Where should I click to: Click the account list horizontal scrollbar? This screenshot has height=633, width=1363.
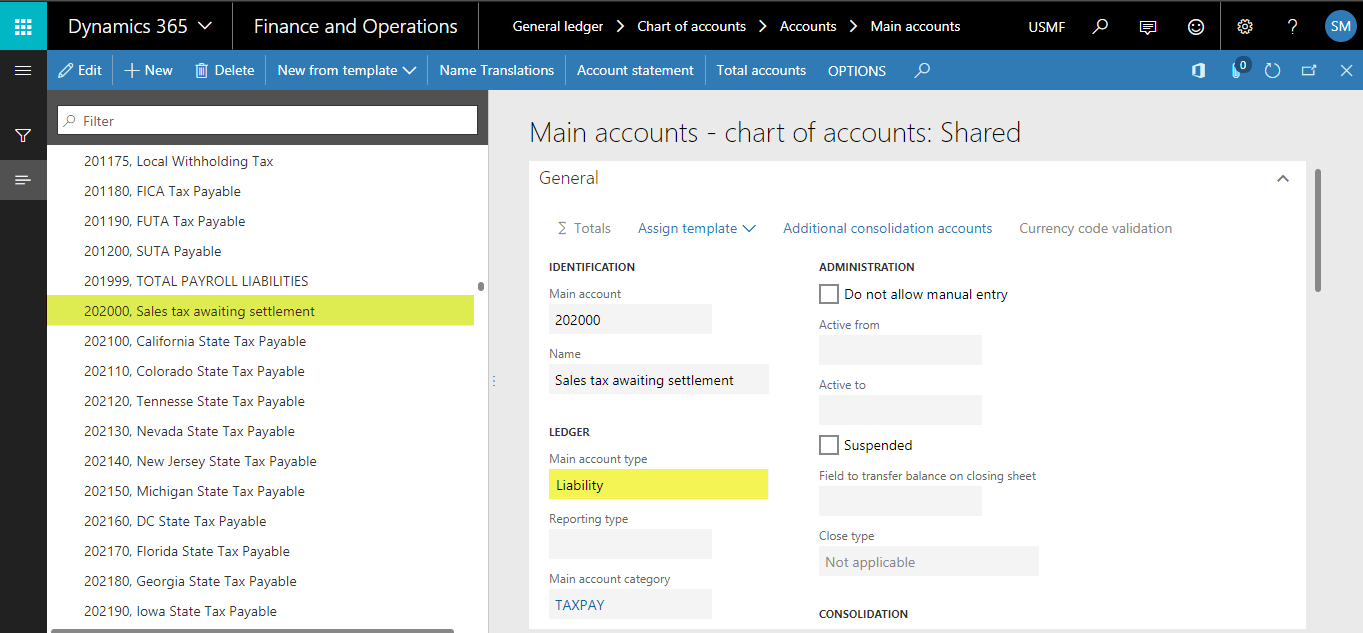click(x=252, y=630)
